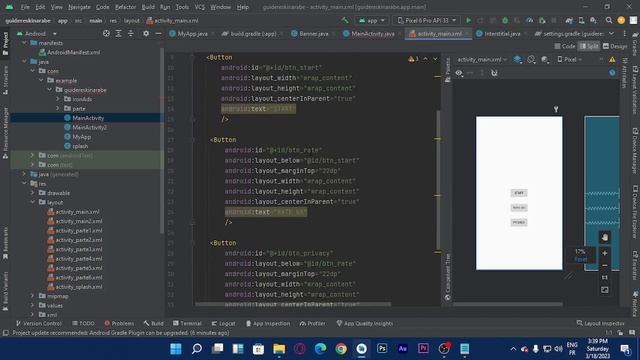Open Photoshop from the taskbar
Image resolution: width=640 pixels, height=360 pixels.
(382, 349)
